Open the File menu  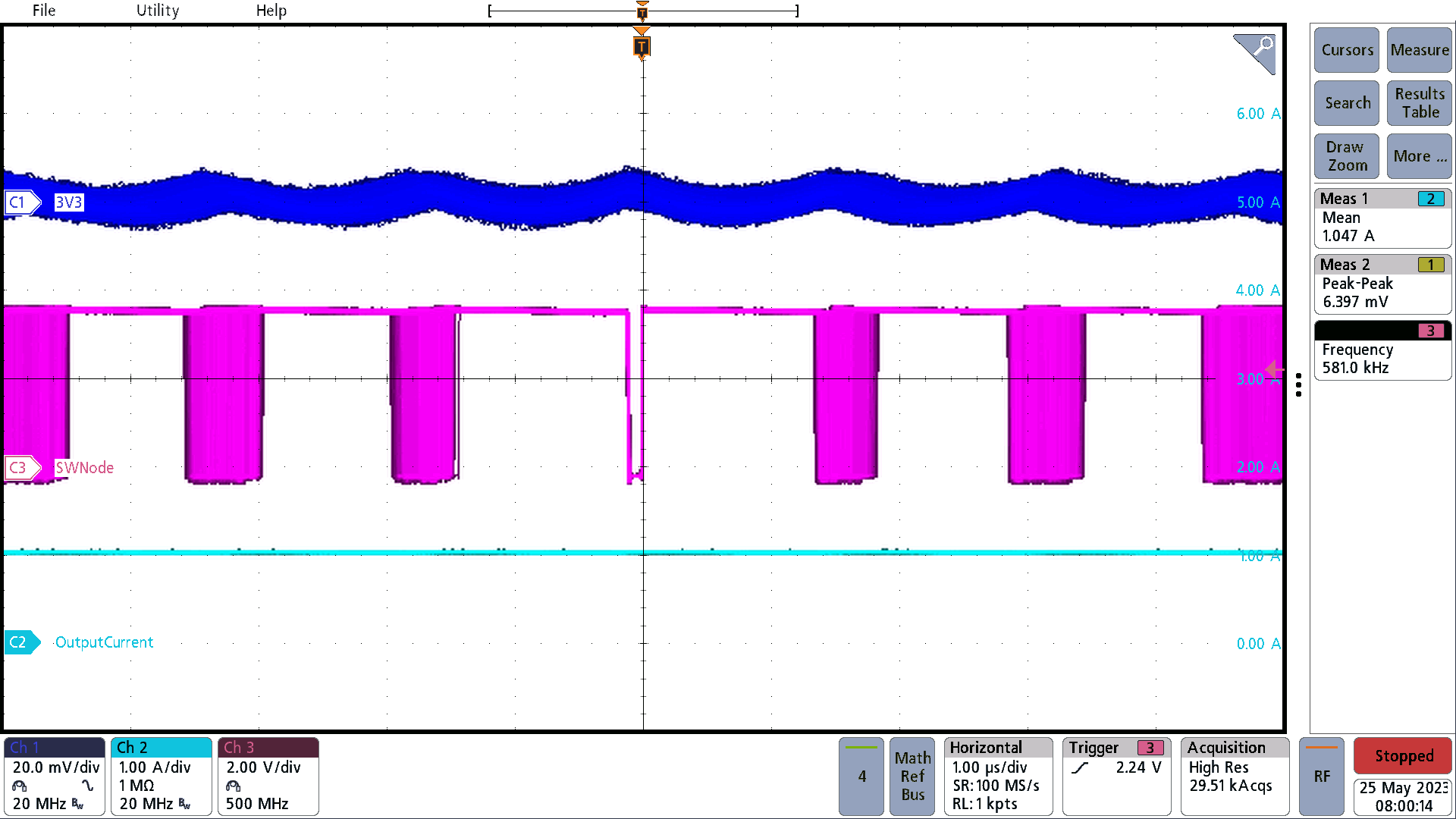tap(43, 11)
